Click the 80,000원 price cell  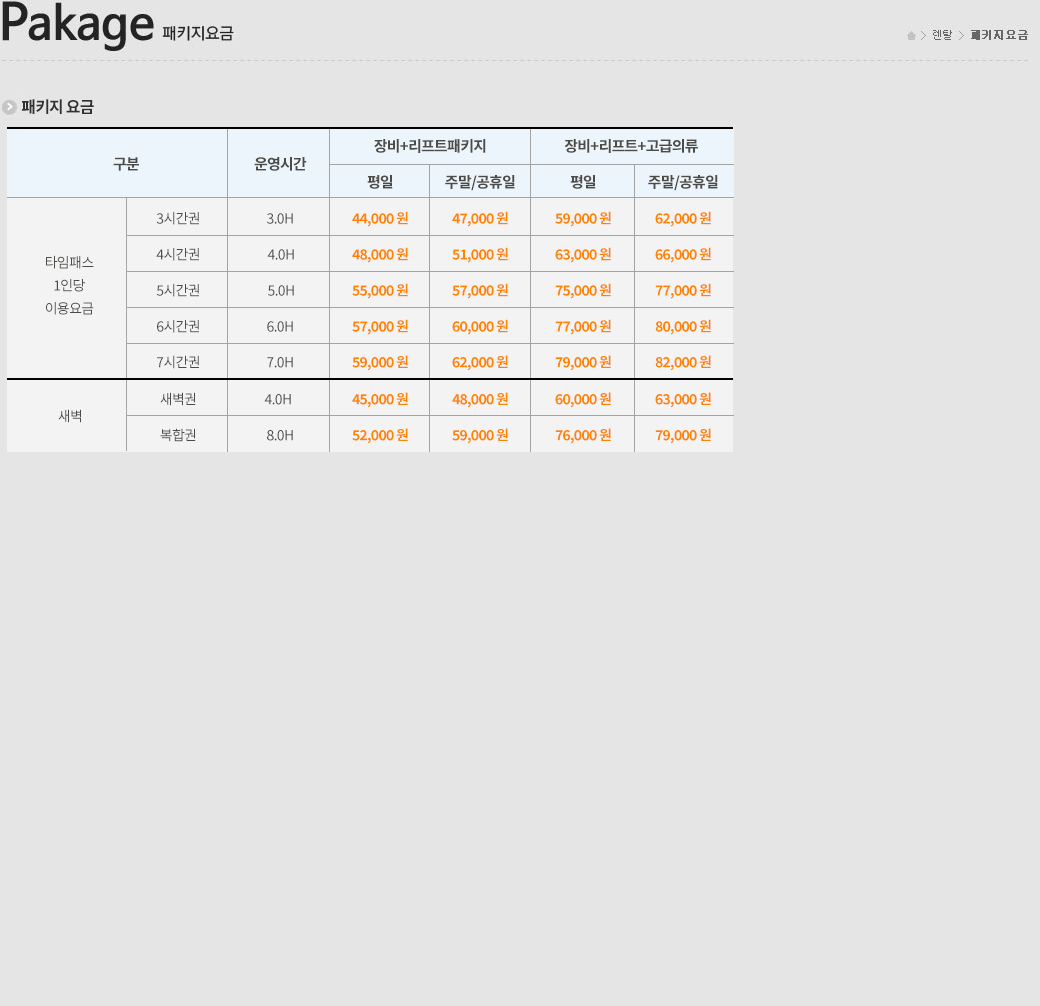[684, 326]
